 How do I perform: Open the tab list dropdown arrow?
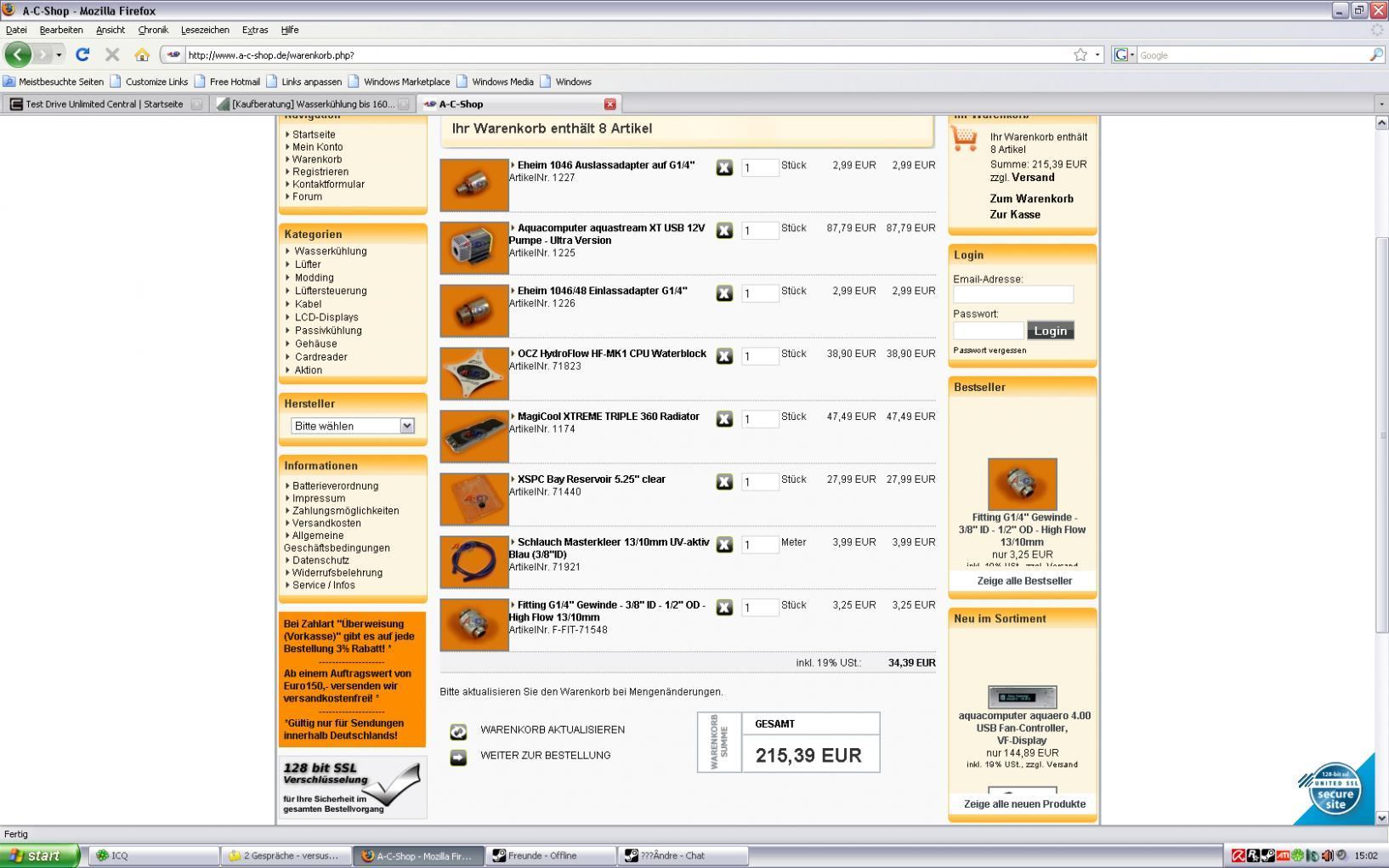[1380, 104]
